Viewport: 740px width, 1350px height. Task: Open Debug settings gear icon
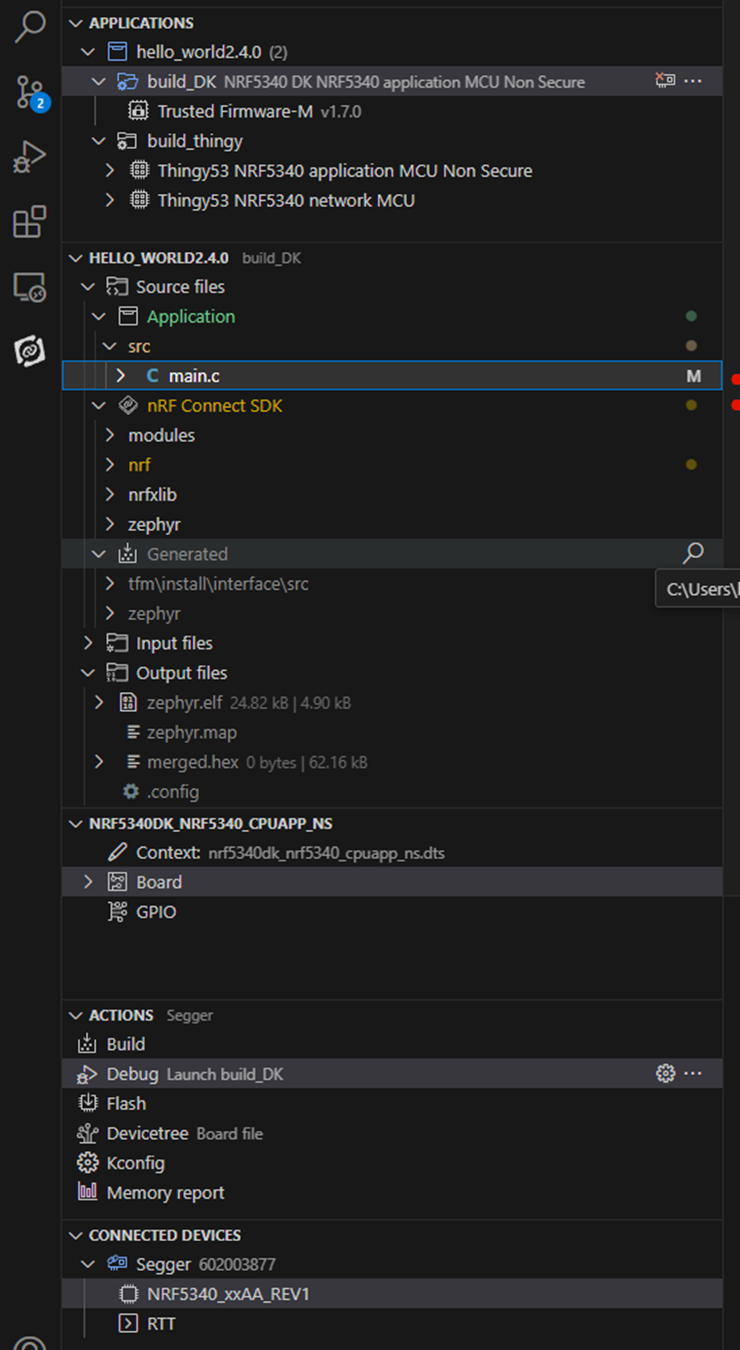665,1073
